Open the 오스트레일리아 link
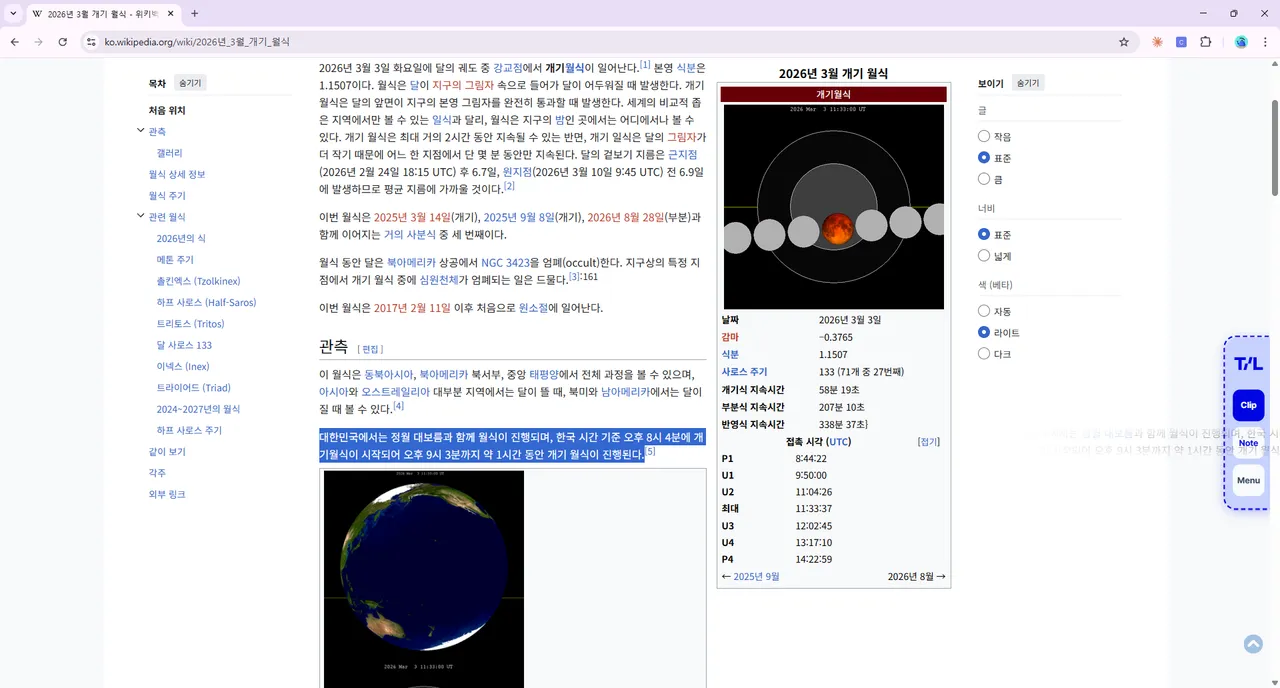Screen dimensions: 1280x688 point(395,392)
